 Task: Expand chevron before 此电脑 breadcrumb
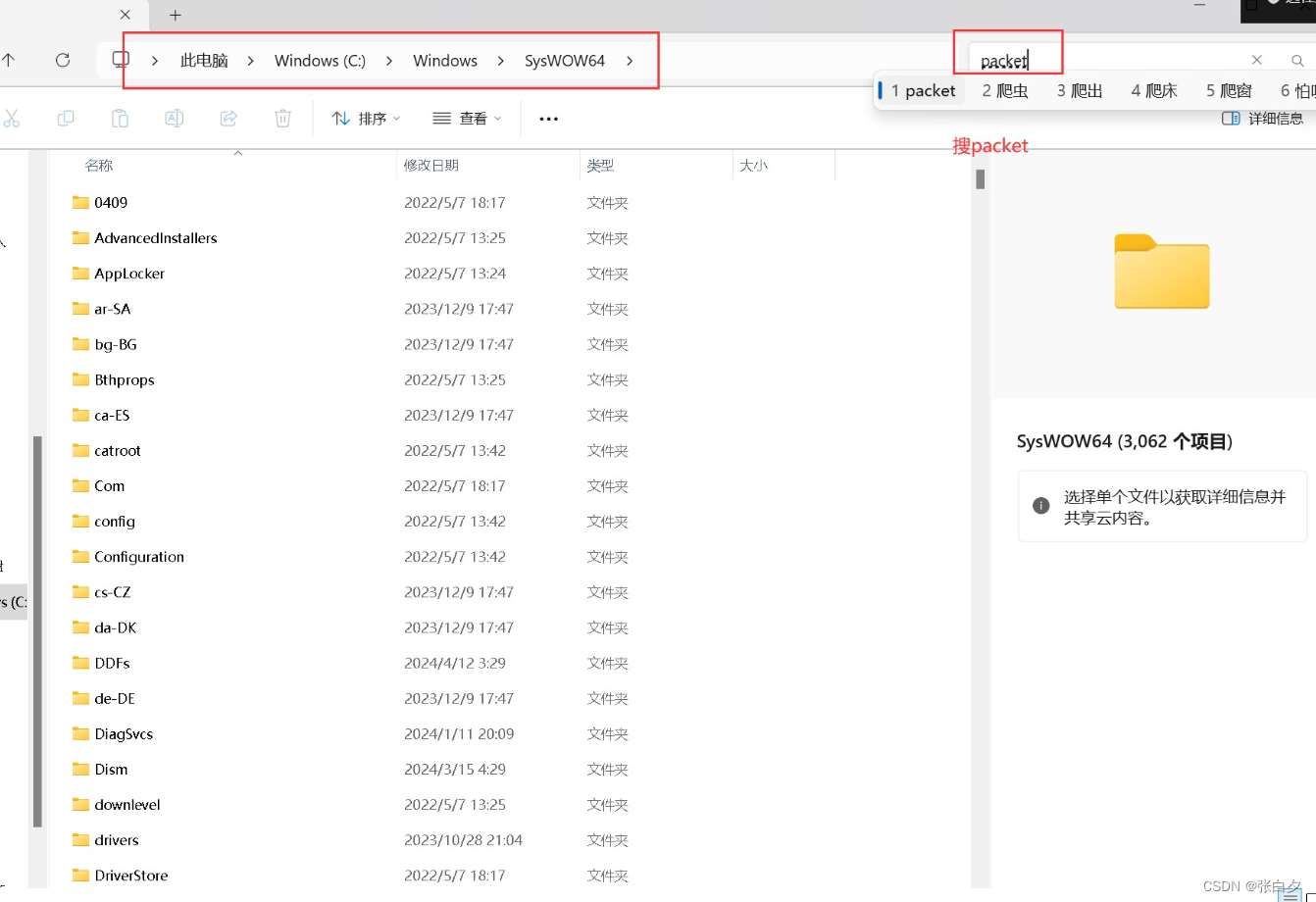tap(155, 61)
